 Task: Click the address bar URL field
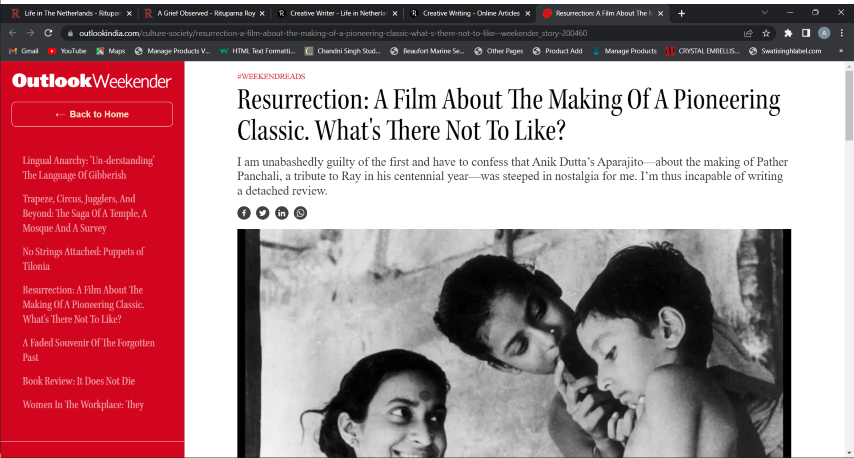(403, 33)
